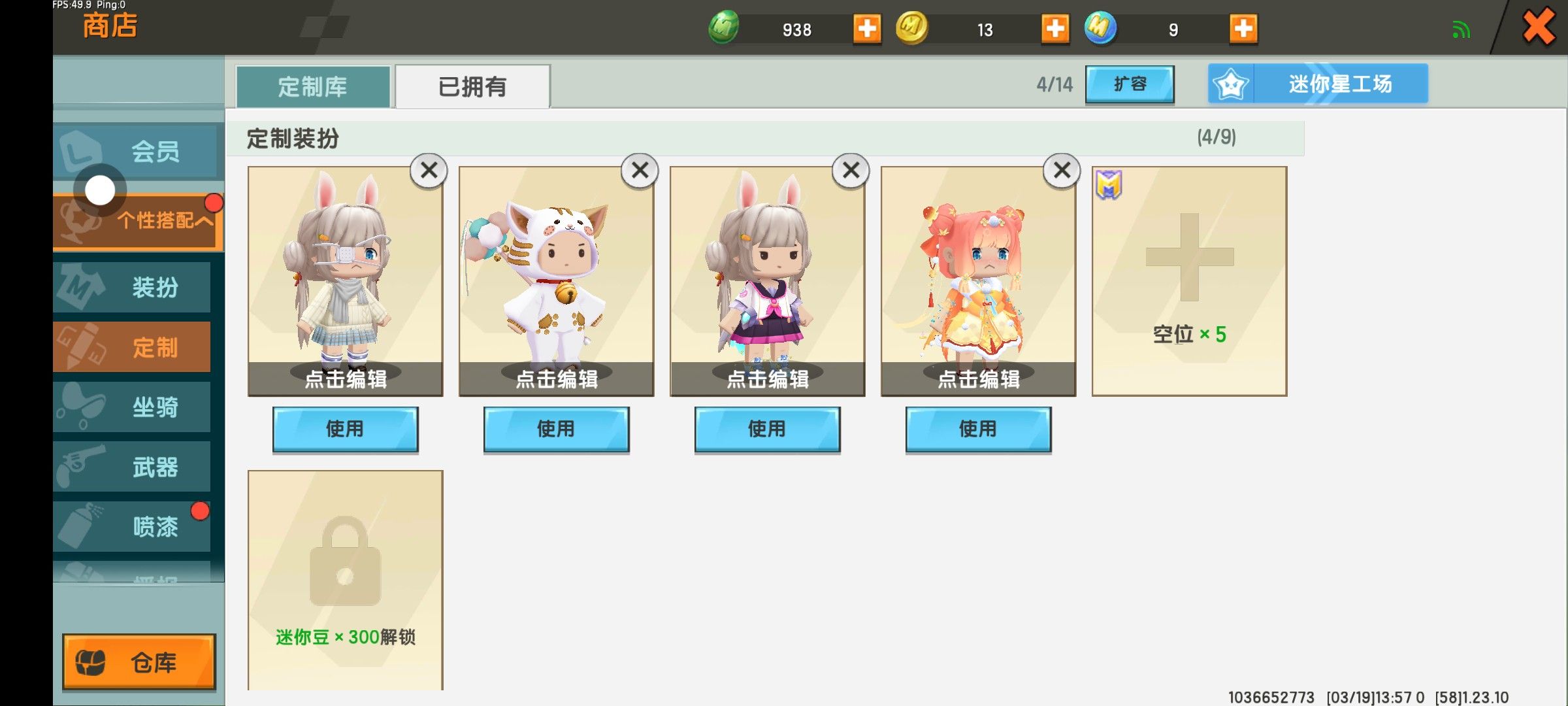
Task: Delete the white cat costume outfit slot
Action: tap(640, 171)
